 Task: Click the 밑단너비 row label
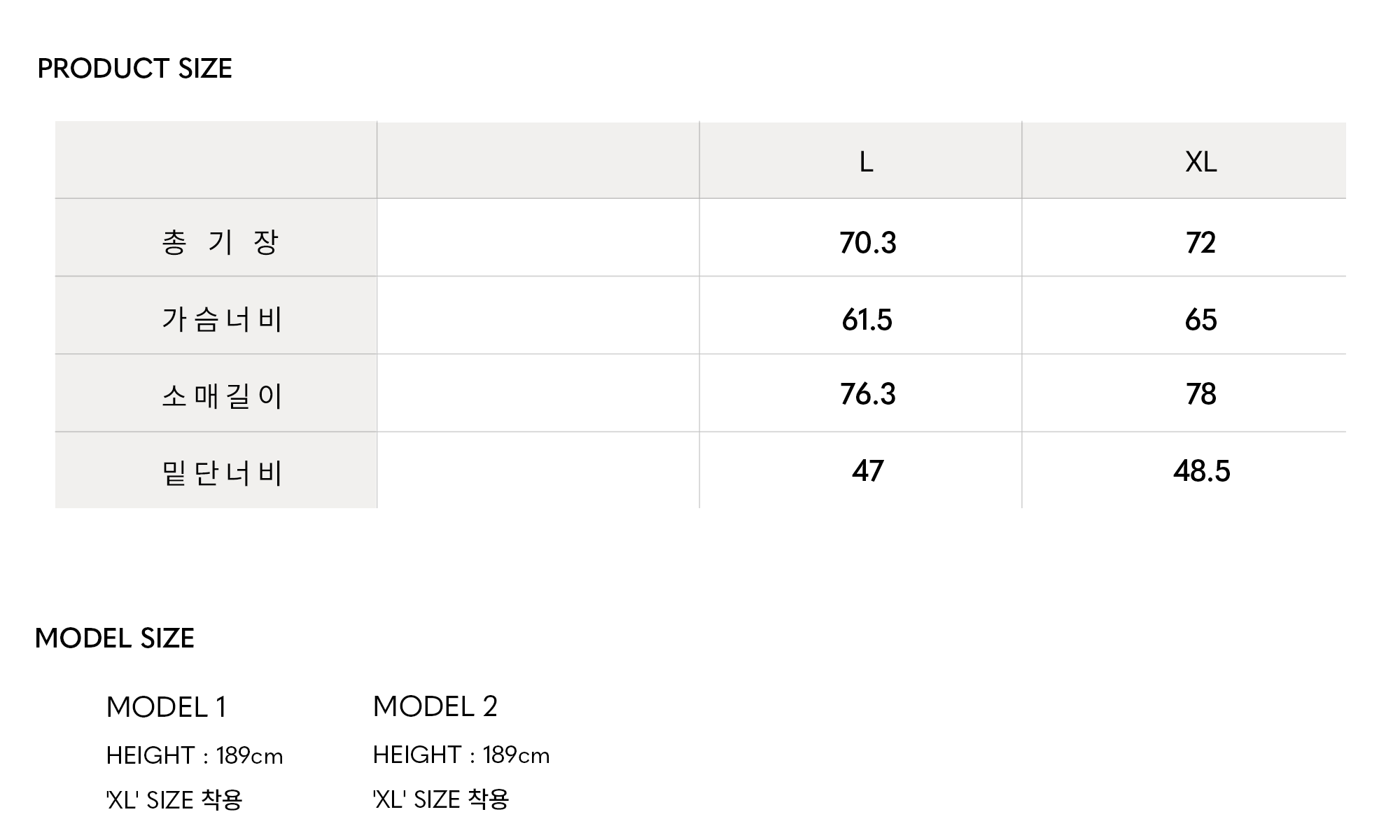click(221, 473)
